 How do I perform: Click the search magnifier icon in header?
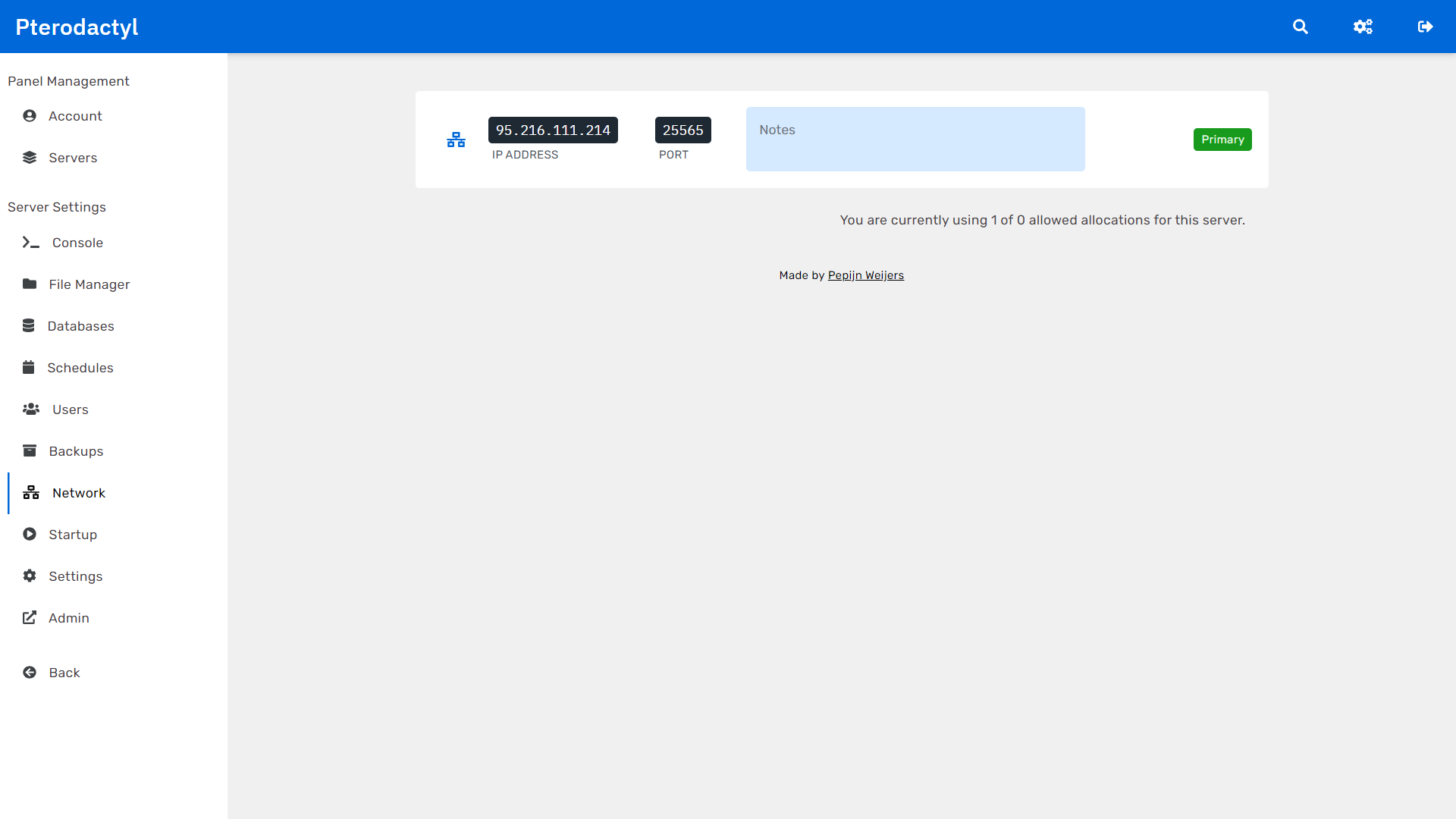[1300, 27]
